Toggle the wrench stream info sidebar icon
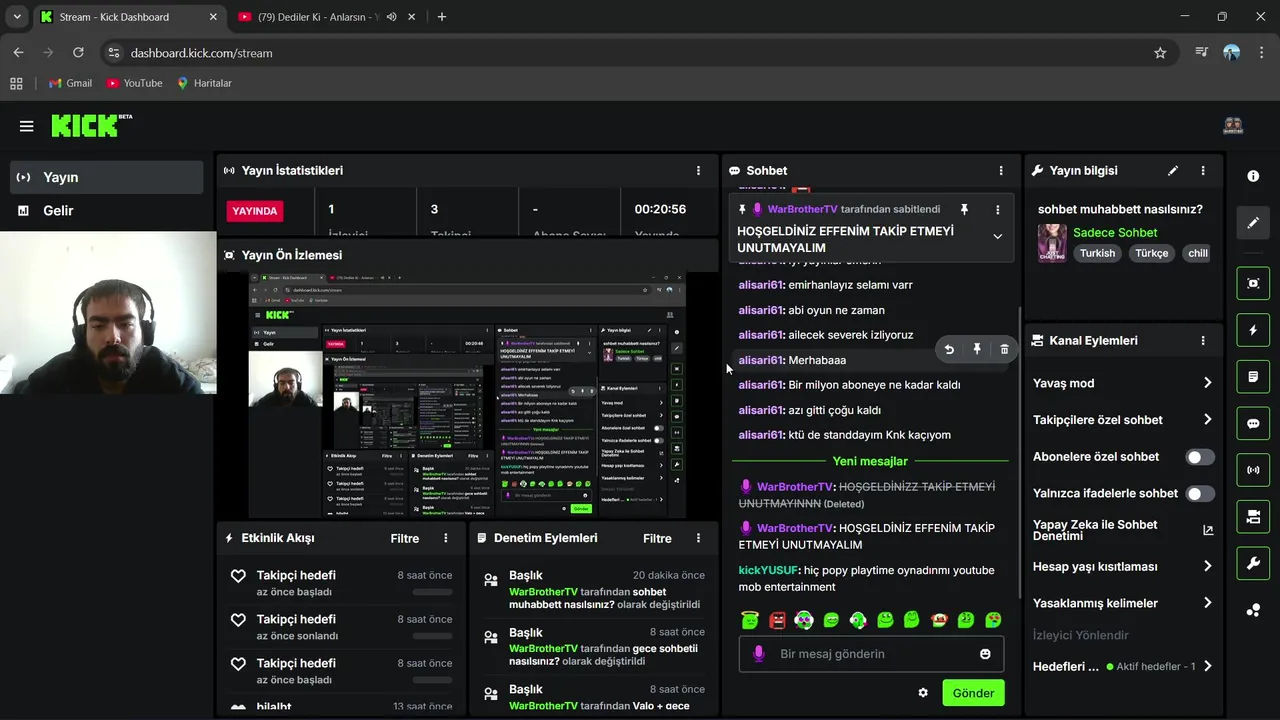The width and height of the screenshot is (1280, 720). [1253, 563]
